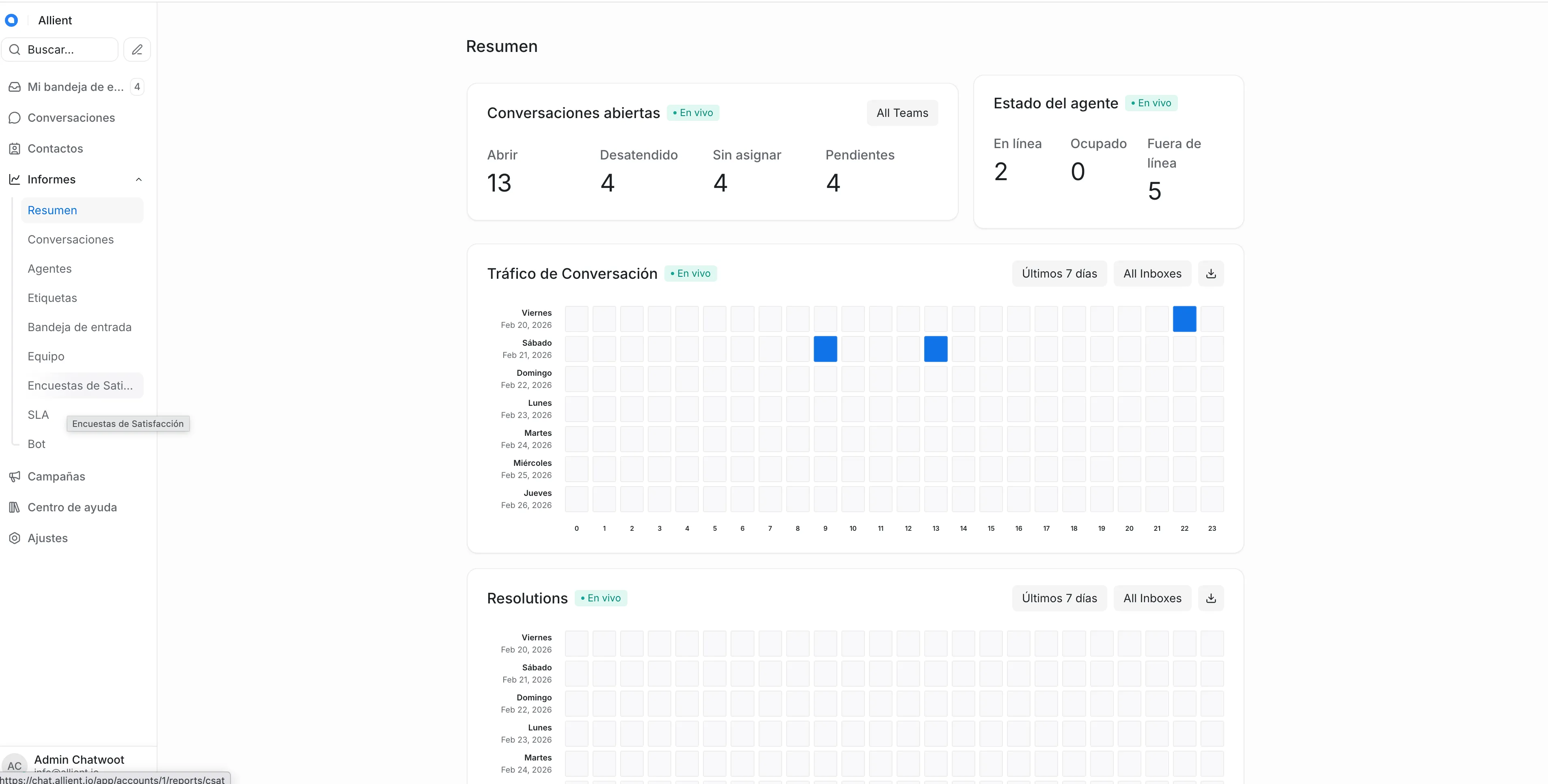Select the blue heatmap cell on Viernes
The image size is (1548, 784).
pos(1184,319)
